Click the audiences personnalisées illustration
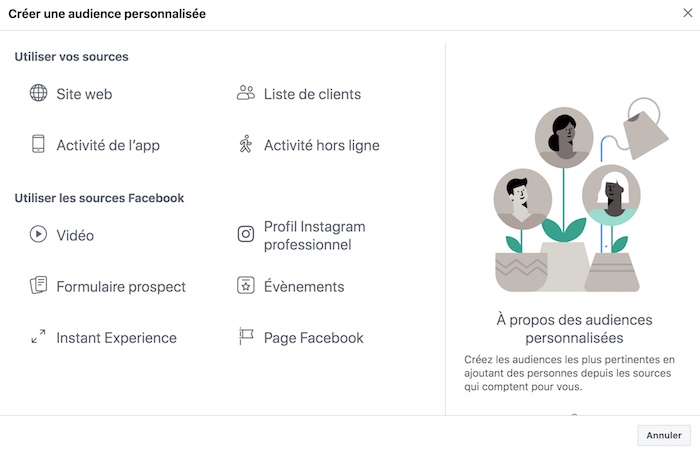 click(580, 195)
